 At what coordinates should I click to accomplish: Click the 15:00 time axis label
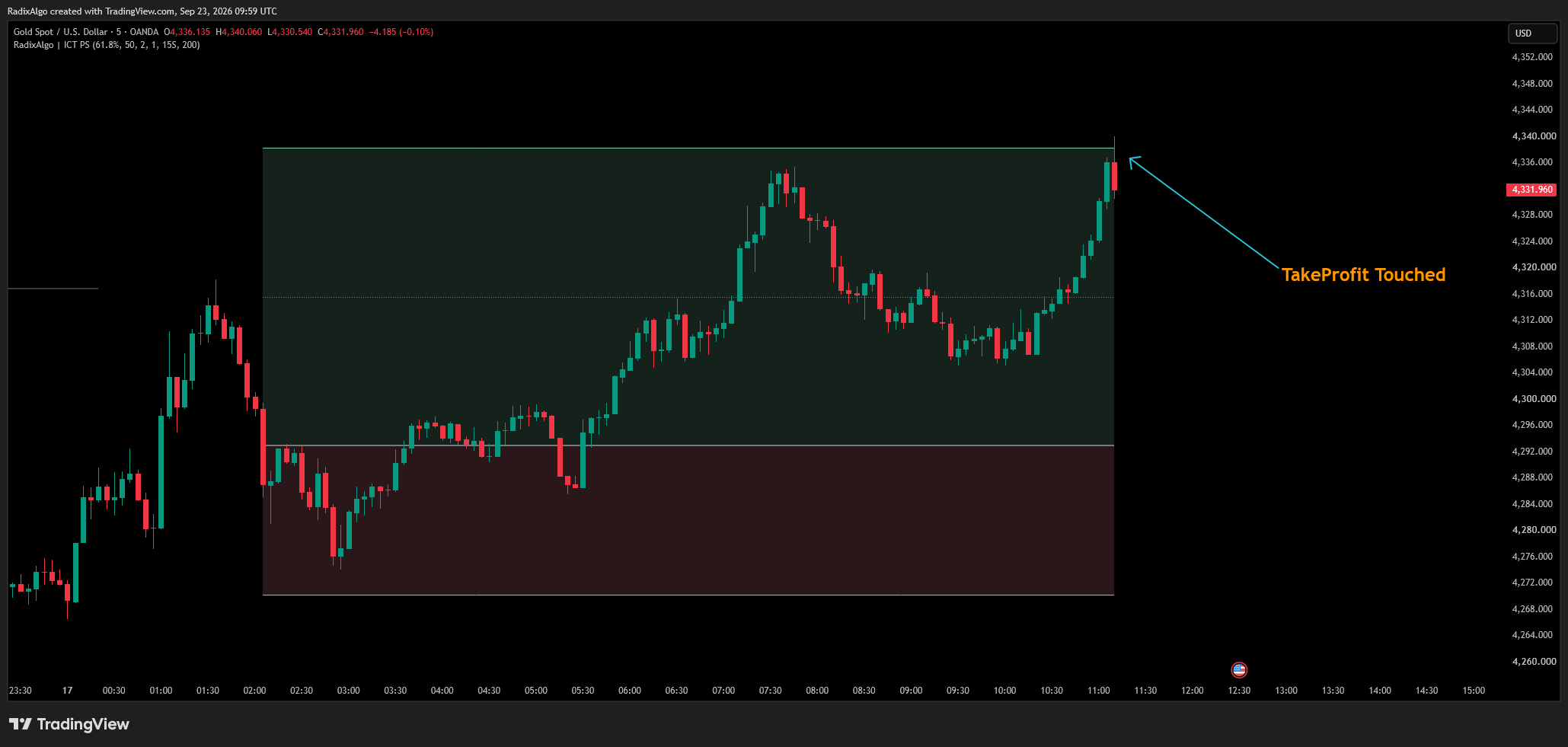(1474, 691)
